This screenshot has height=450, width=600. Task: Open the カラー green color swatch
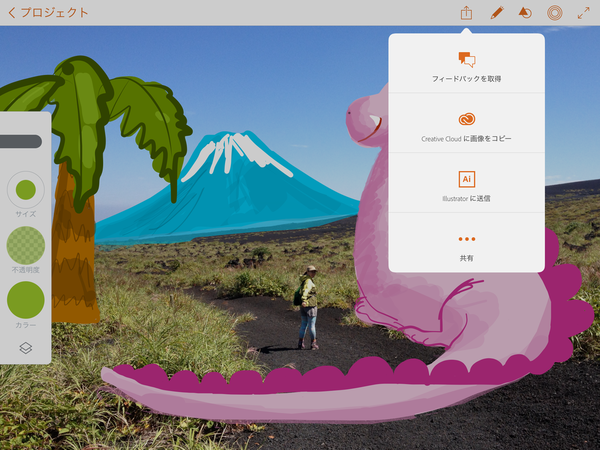coord(26,300)
